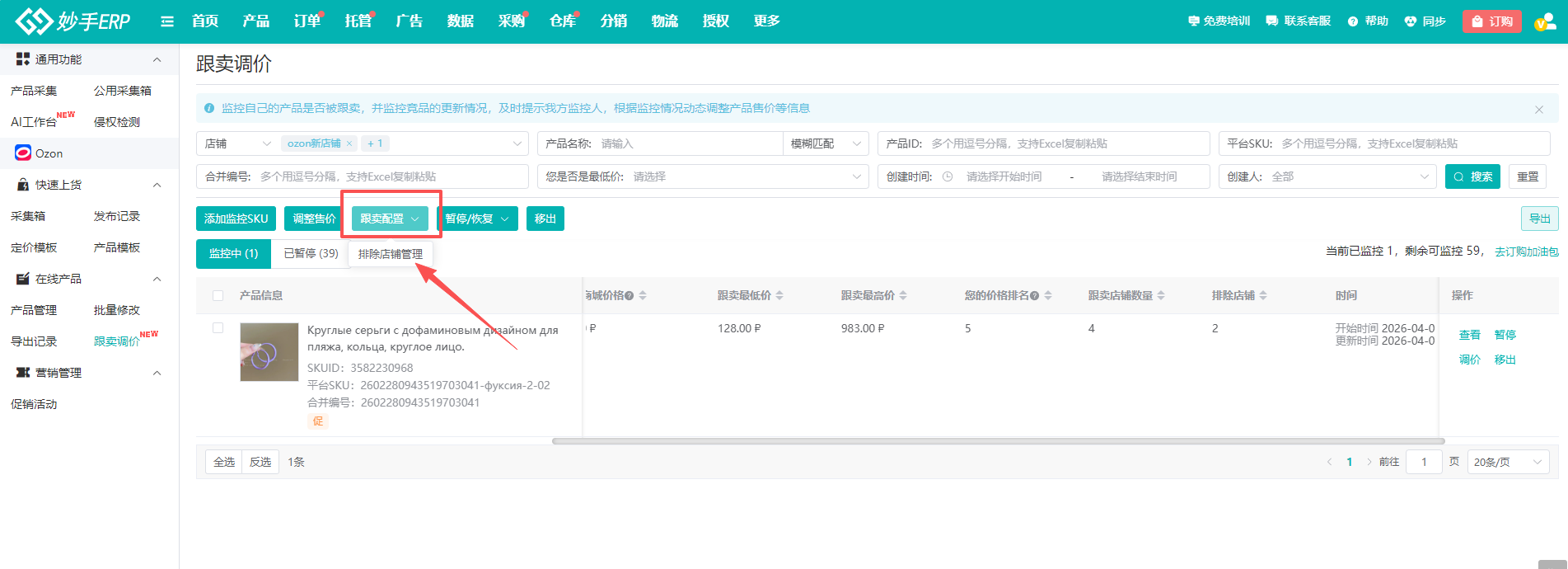Open the 更多 top menu
The height and width of the screenshot is (569, 1568).
pyautogui.click(x=767, y=21)
